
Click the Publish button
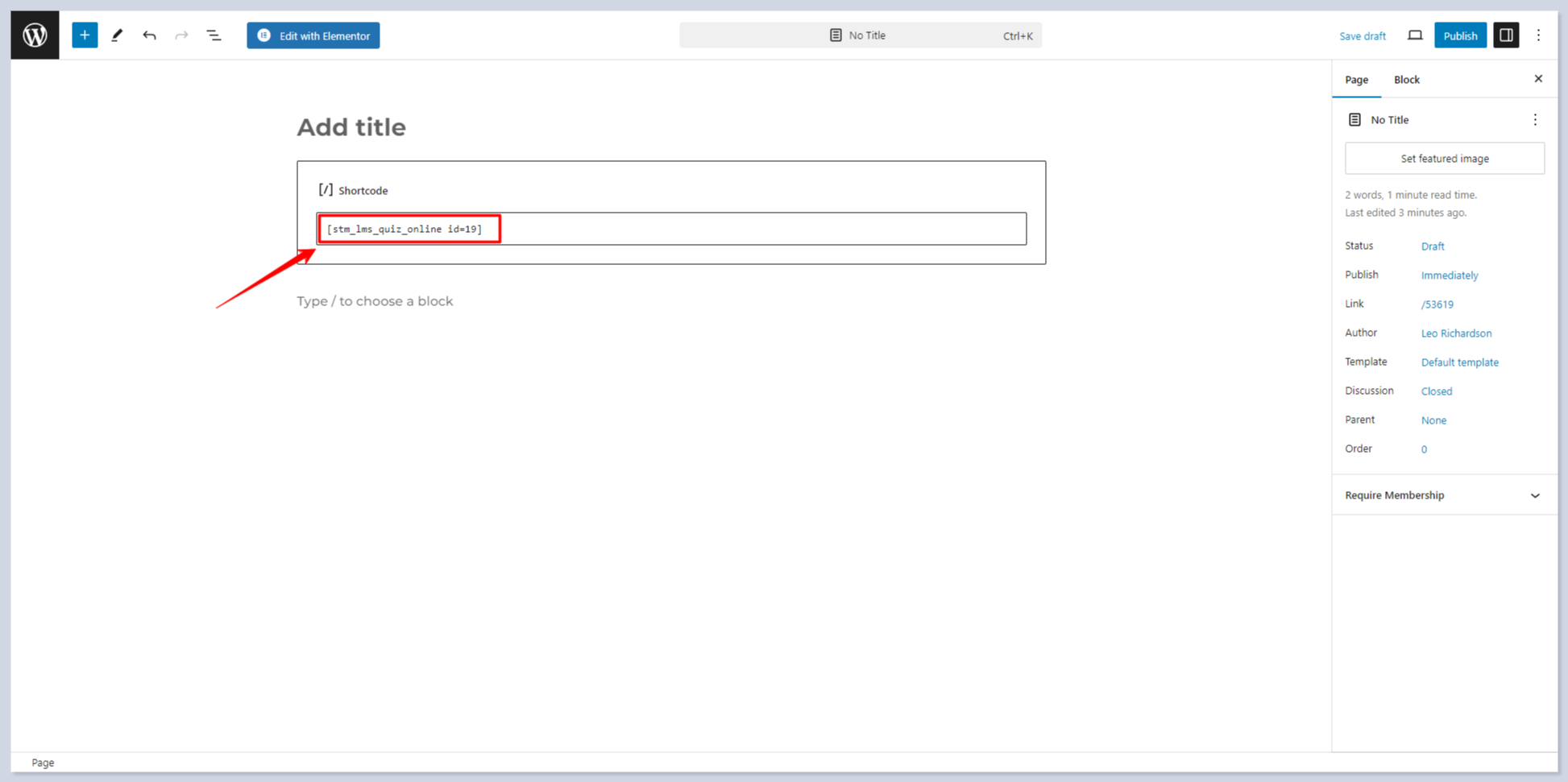[x=1459, y=35]
